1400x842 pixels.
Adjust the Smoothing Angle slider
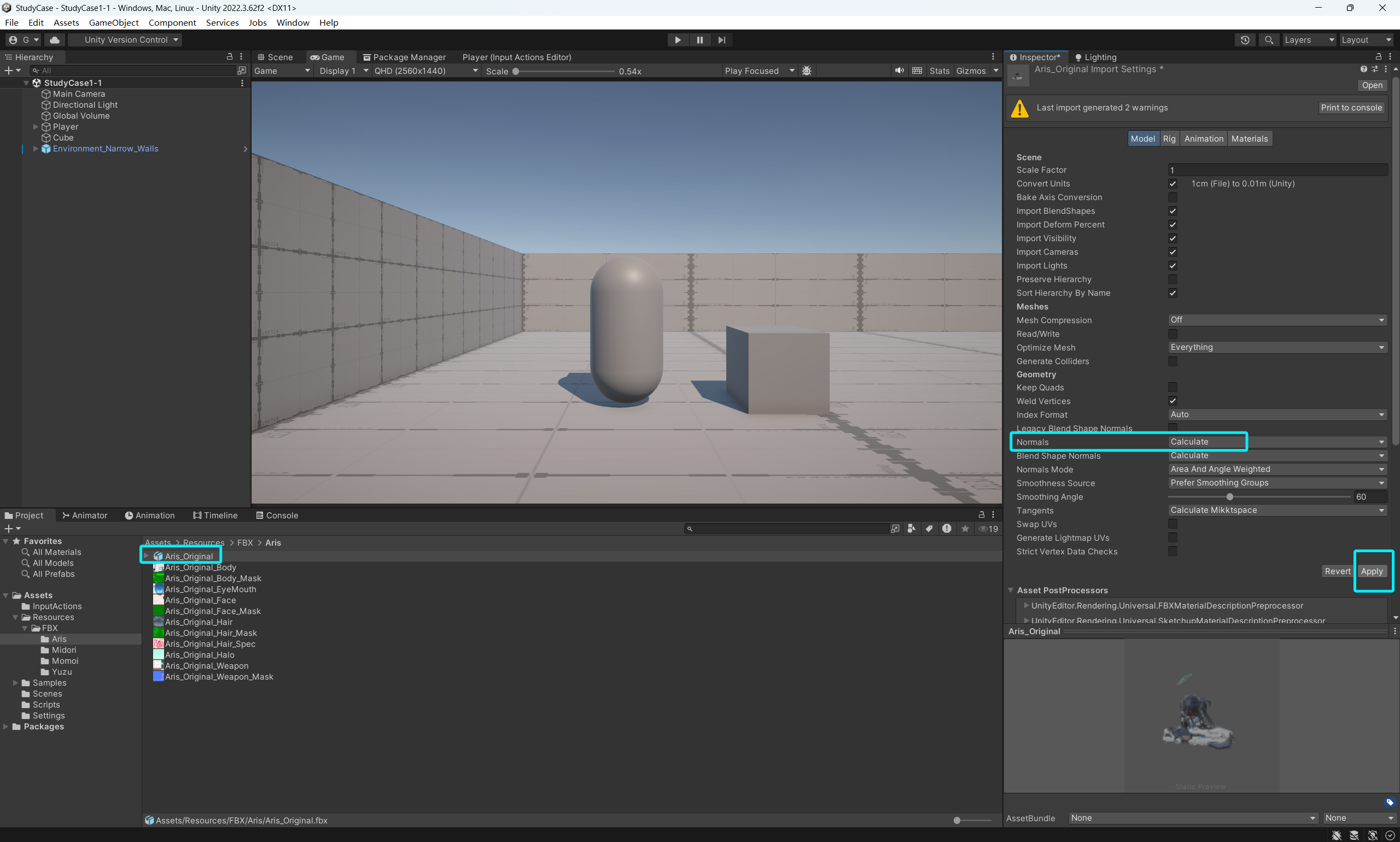tap(1229, 497)
